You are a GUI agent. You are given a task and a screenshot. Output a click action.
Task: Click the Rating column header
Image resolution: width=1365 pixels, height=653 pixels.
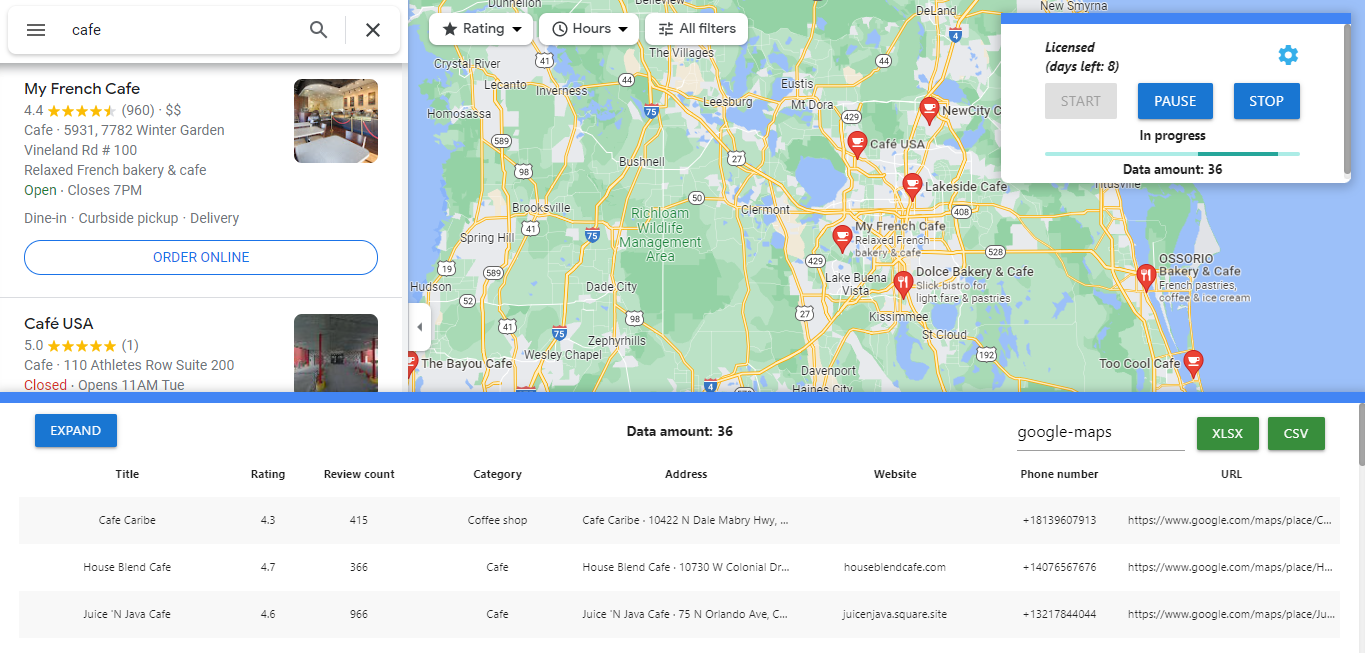click(x=268, y=474)
